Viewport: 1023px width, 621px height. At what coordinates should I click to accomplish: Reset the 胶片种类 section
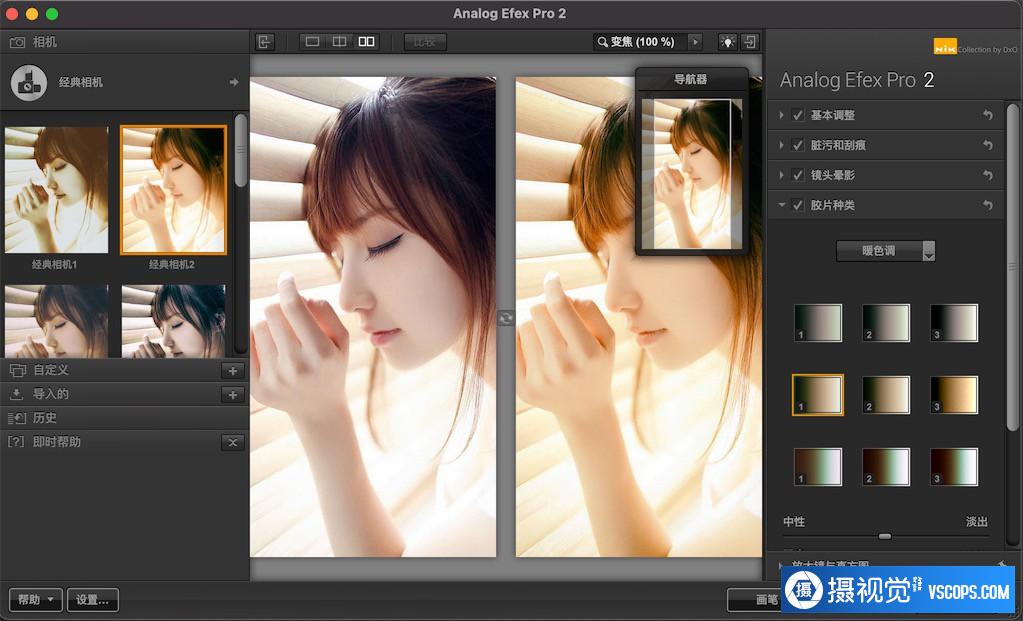[988, 205]
